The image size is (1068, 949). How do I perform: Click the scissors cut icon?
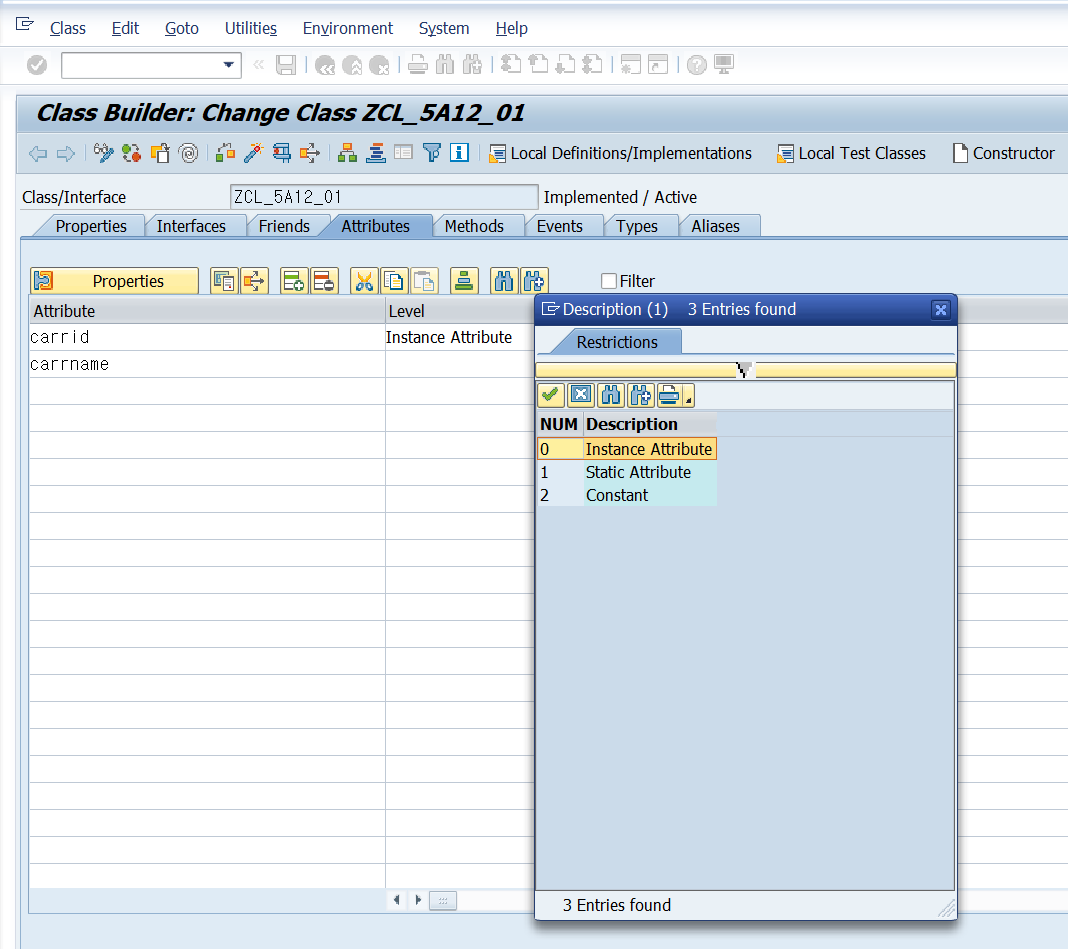pyautogui.click(x=364, y=281)
